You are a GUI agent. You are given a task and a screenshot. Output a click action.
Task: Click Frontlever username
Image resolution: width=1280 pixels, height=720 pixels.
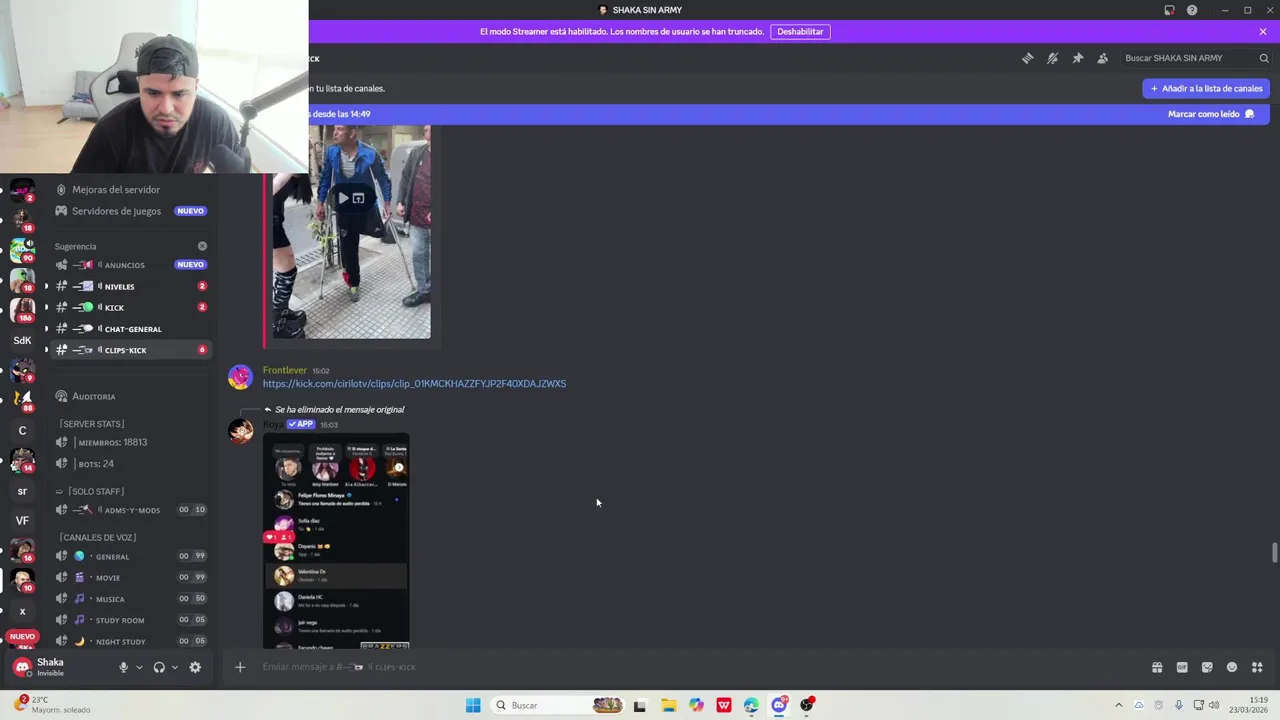[x=284, y=370]
